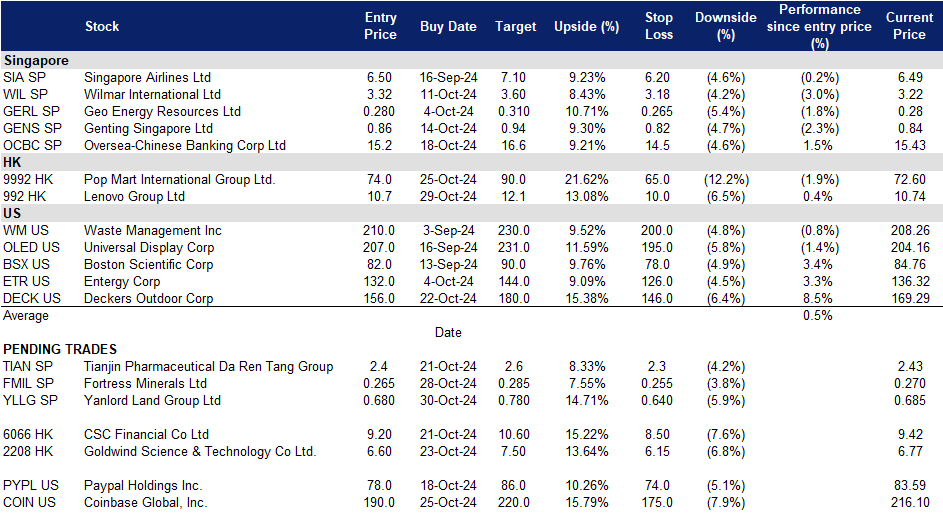The height and width of the screenshot is (528, 943).
Task: Click the 8.5% performance value
Action: (x=818, y=299)
